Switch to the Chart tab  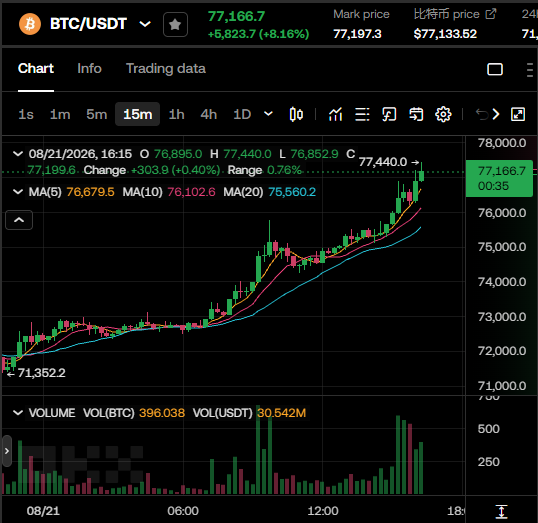pos(36,69)
